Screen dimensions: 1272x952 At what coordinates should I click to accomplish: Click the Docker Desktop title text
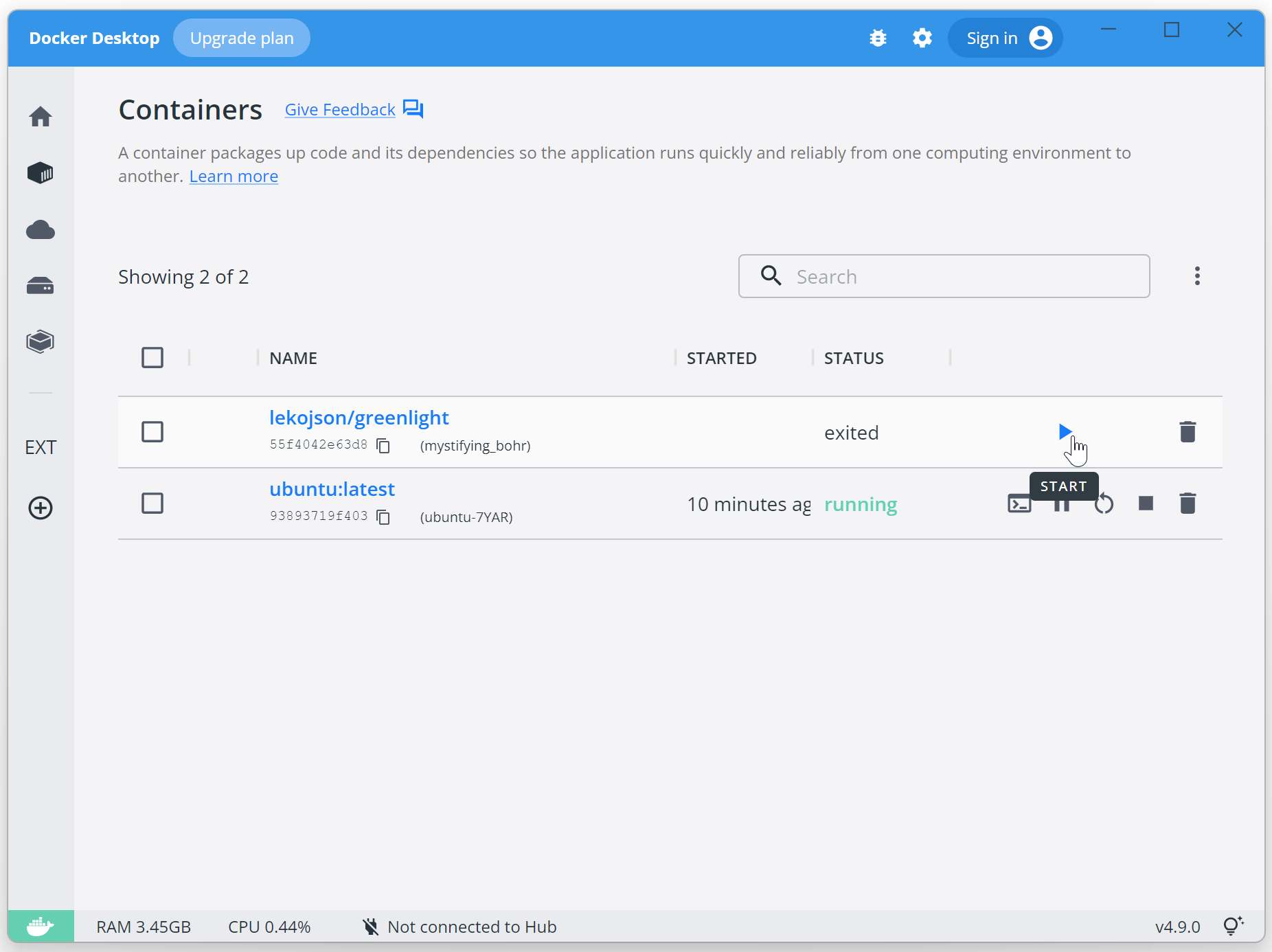94,38
